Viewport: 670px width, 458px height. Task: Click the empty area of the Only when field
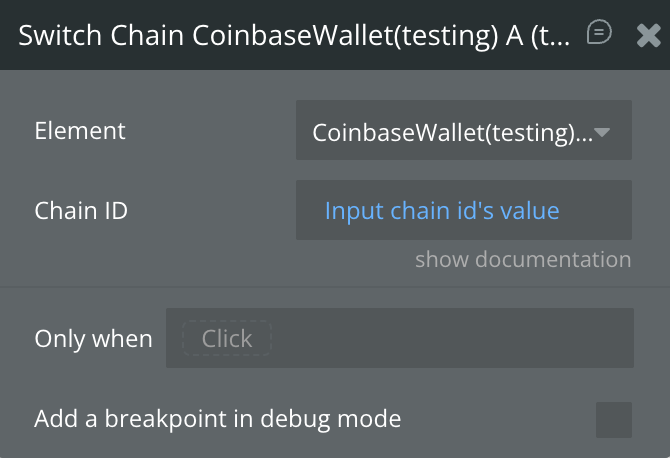[450, 339]
